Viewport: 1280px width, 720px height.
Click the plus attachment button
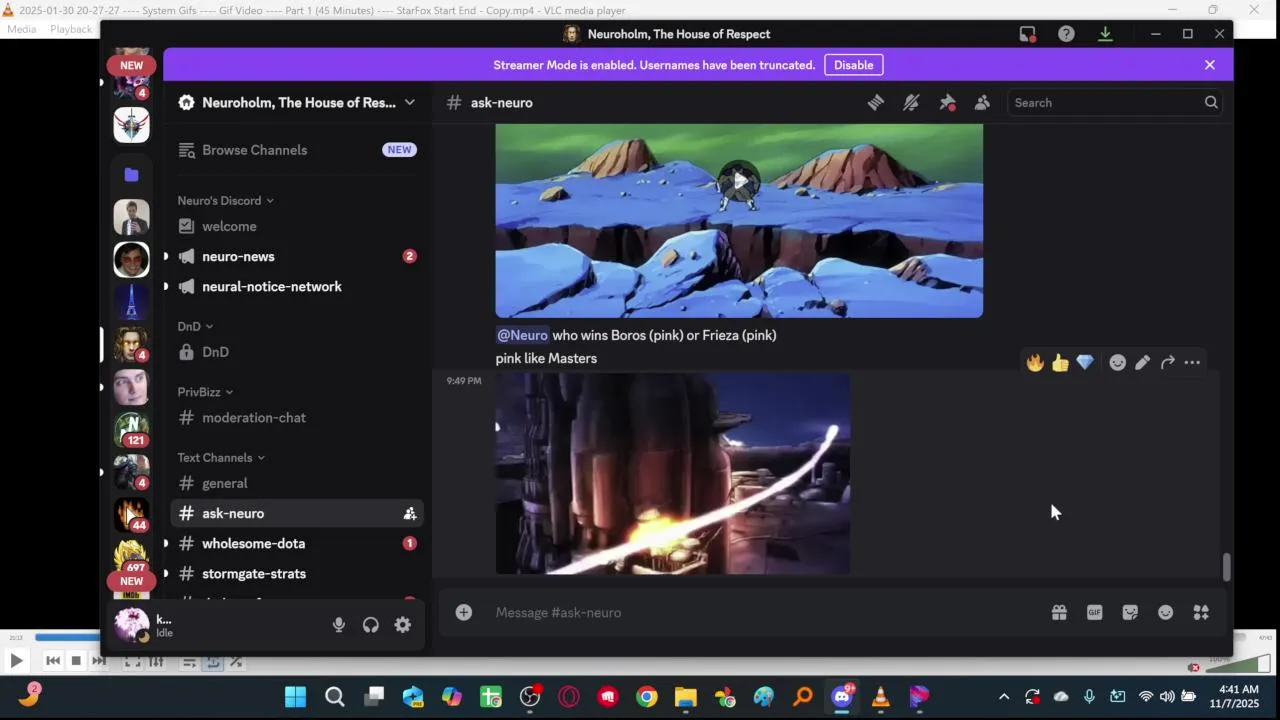coord(464,613)
